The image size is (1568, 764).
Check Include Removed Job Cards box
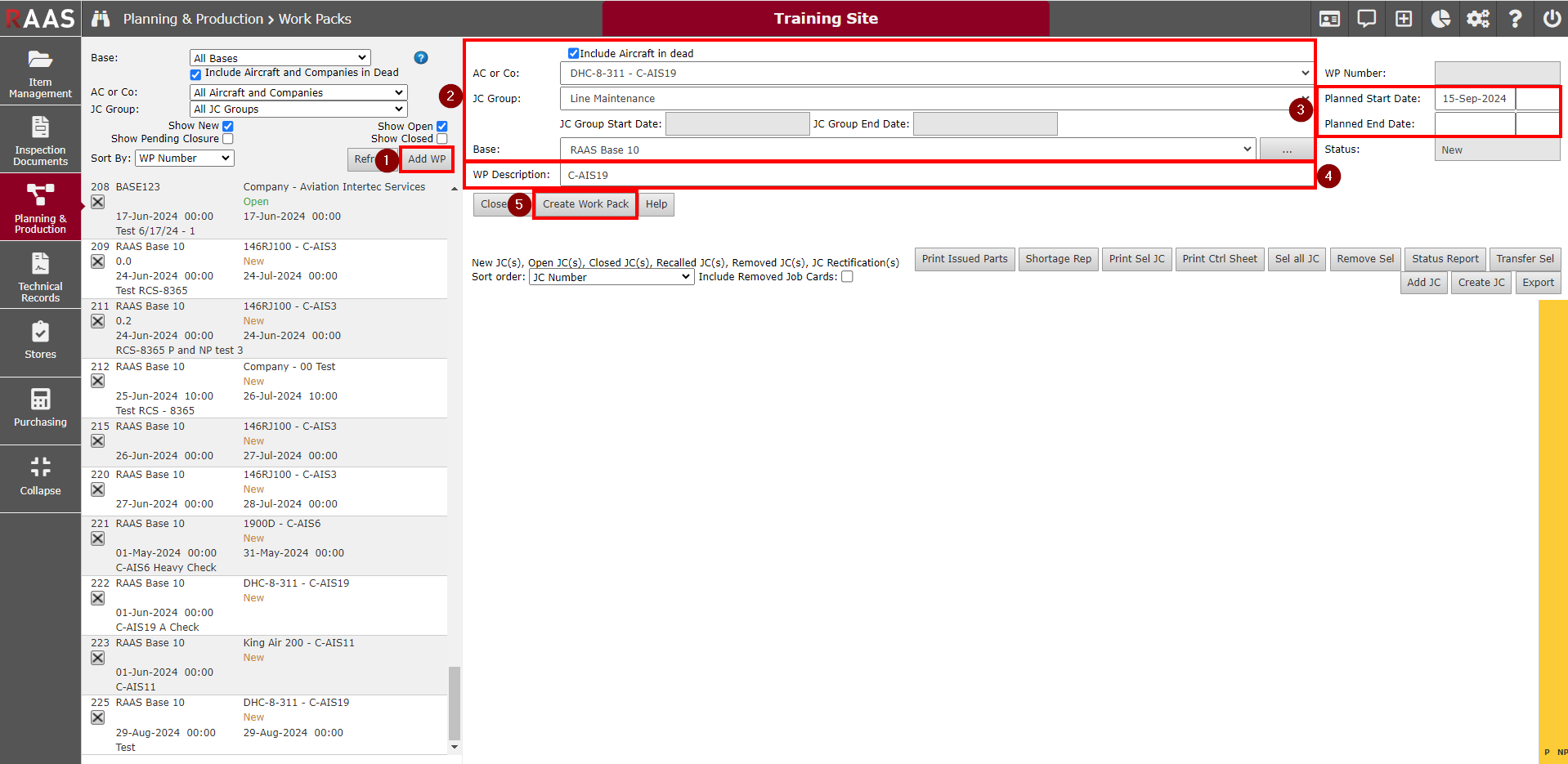[847, 277]
